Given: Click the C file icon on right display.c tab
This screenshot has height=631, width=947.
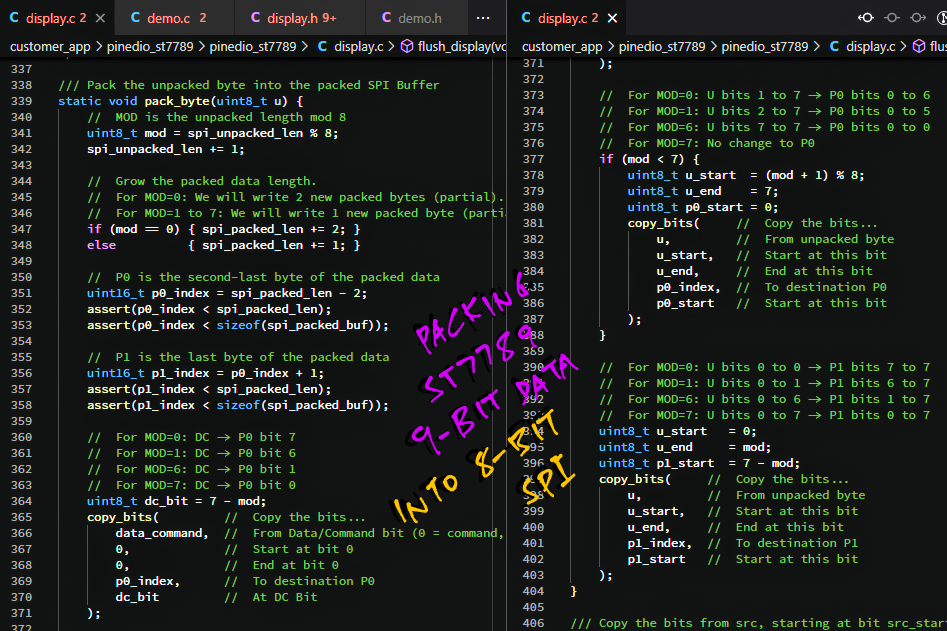Looking at the screenshot, I should pos(526,18).
